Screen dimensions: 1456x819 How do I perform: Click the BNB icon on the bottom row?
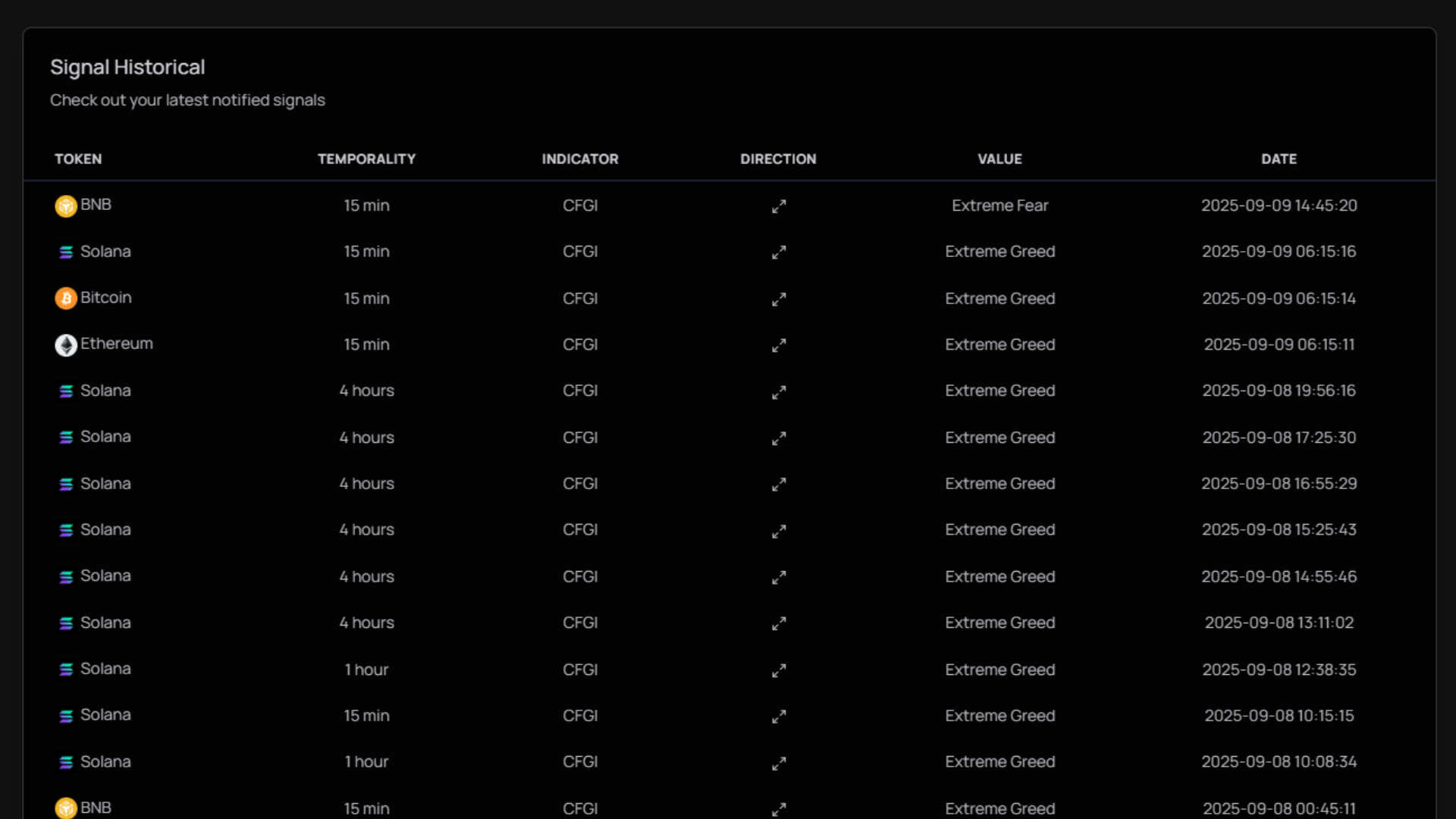(x=65, y=808)
